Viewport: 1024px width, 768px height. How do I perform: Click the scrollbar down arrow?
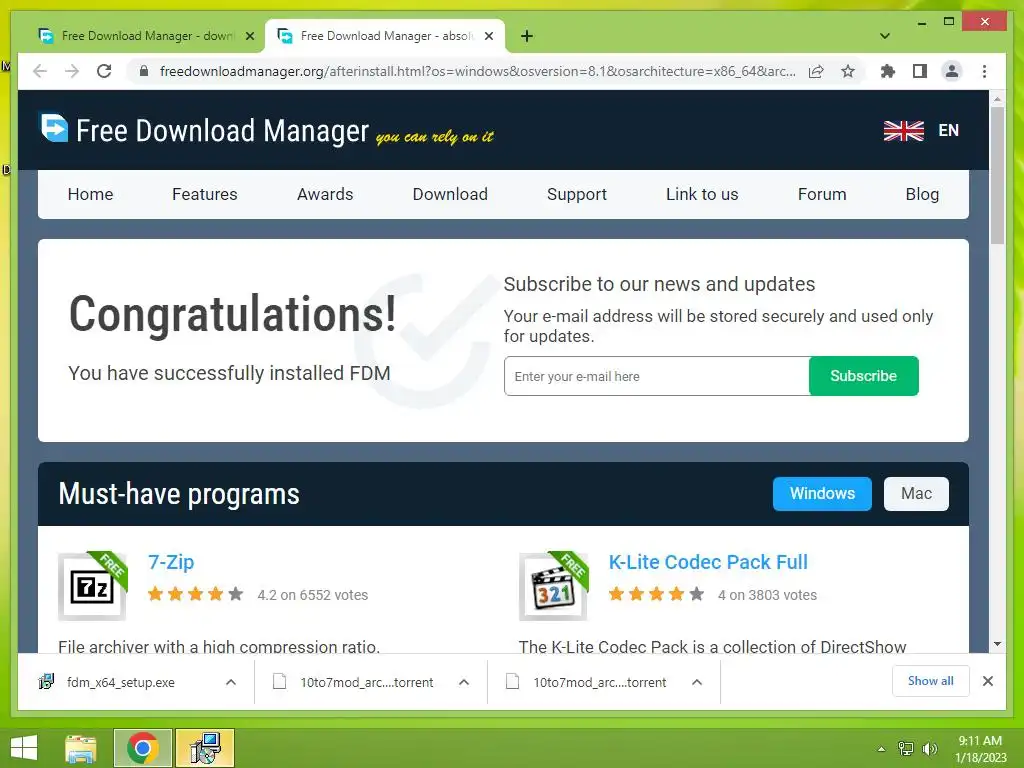pyautogui.click(x=997, y=644)
